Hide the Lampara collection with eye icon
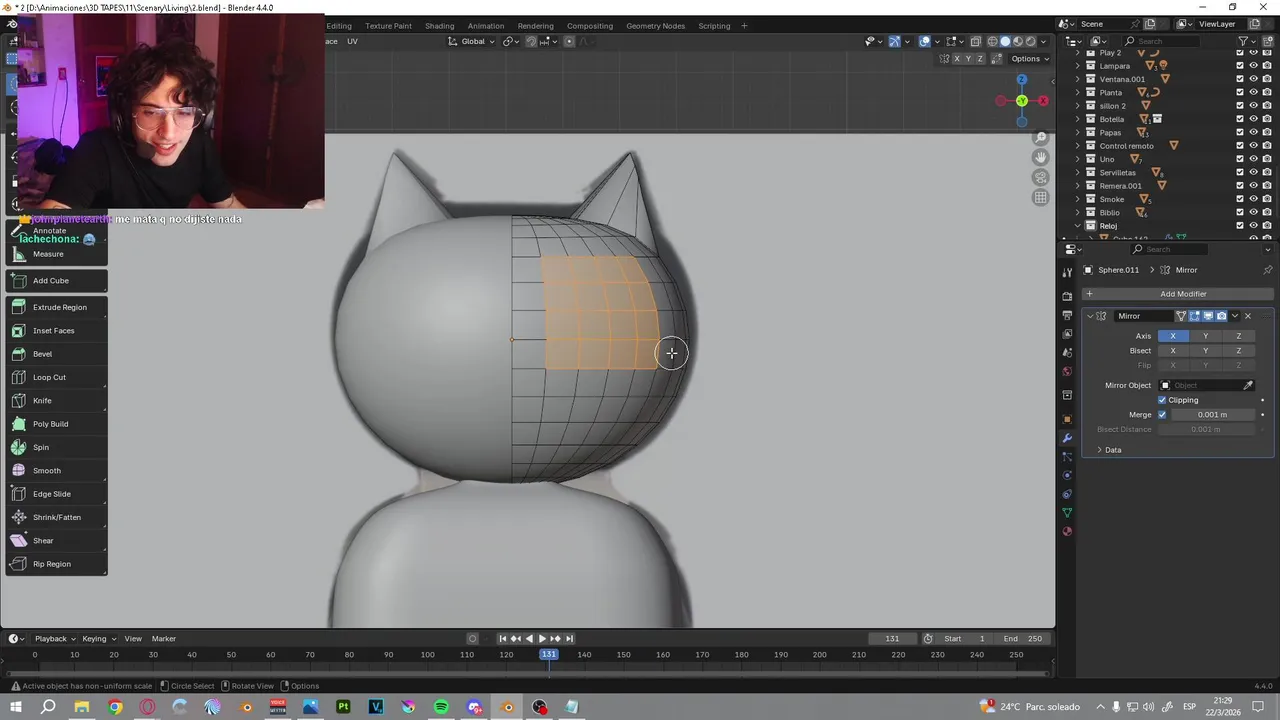This screenshot has width=1280, height=720. (1253, 66)
